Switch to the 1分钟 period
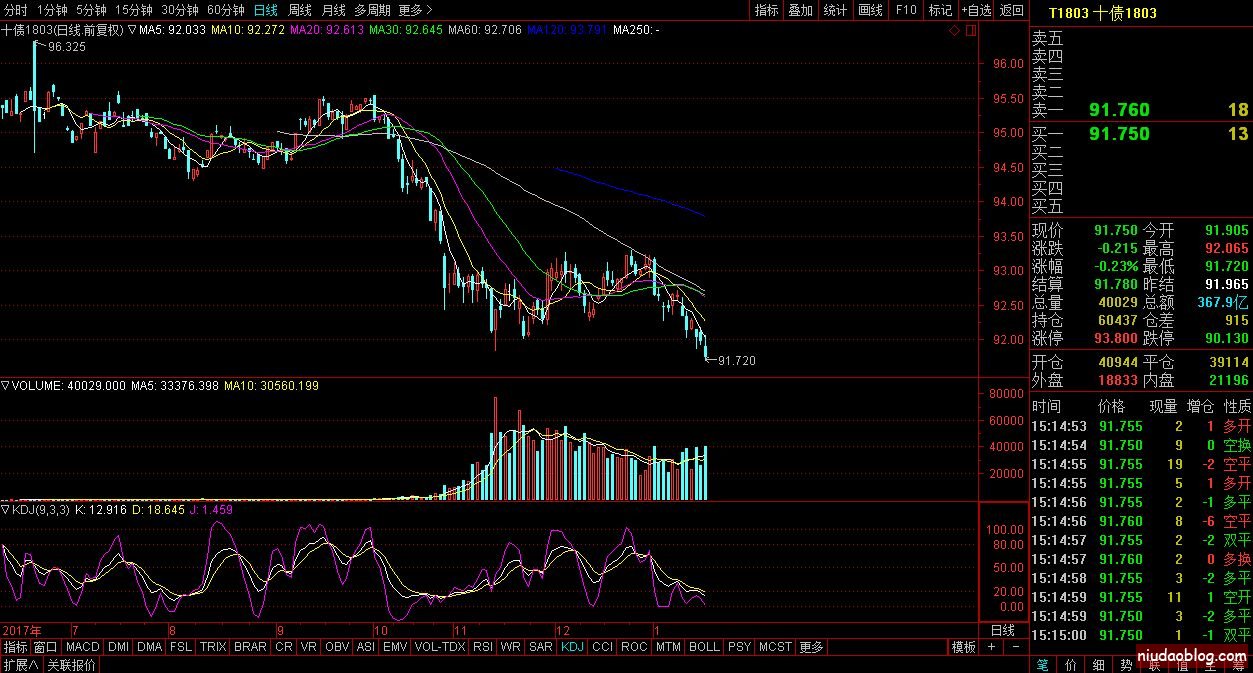This screenshot has height=673, width=1253. tap(52, 10)
